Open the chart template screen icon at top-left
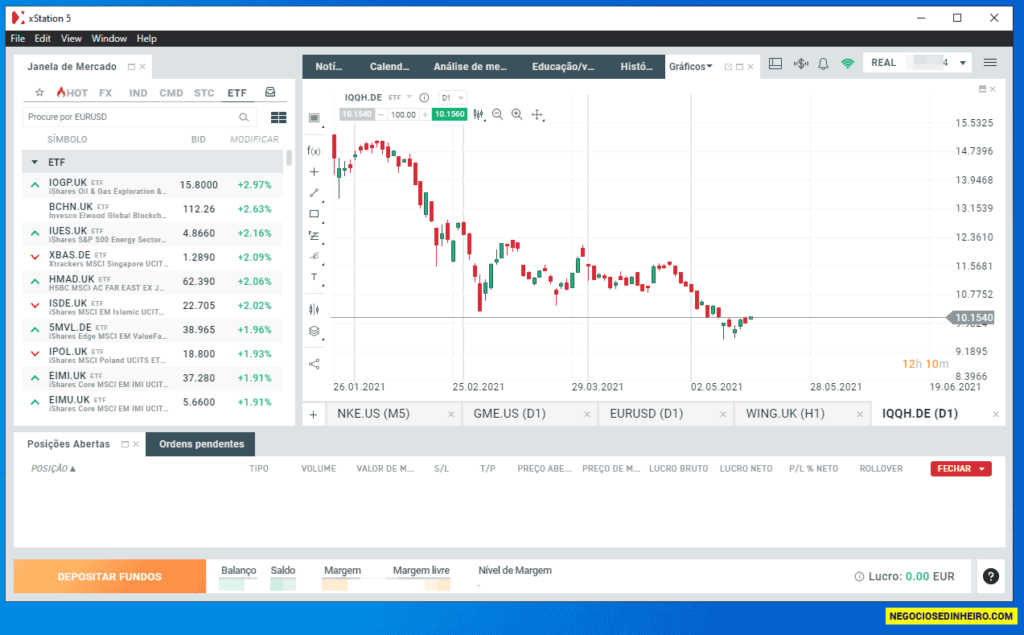Viewport: 1024px width, 635px height. click(314, 118)
